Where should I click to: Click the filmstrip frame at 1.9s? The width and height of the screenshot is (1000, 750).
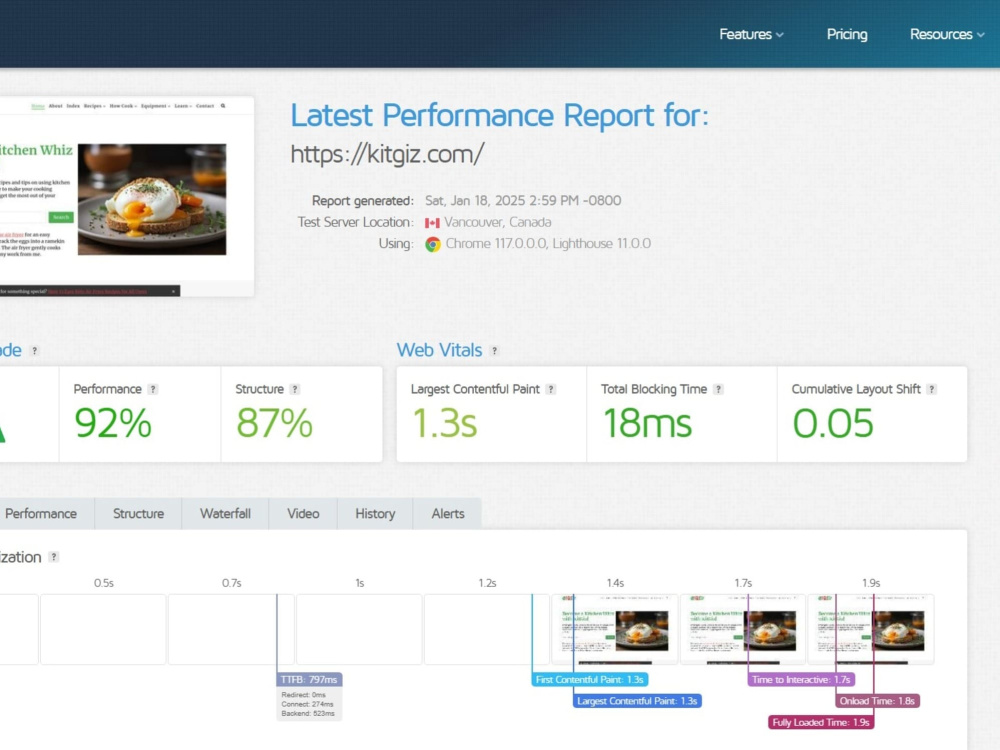pyautogui.click(x=871, y=629)
